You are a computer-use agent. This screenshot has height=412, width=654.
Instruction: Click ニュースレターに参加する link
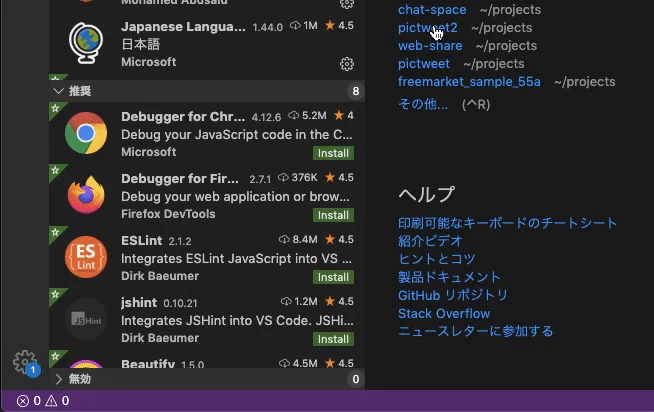tap(475, 331)
